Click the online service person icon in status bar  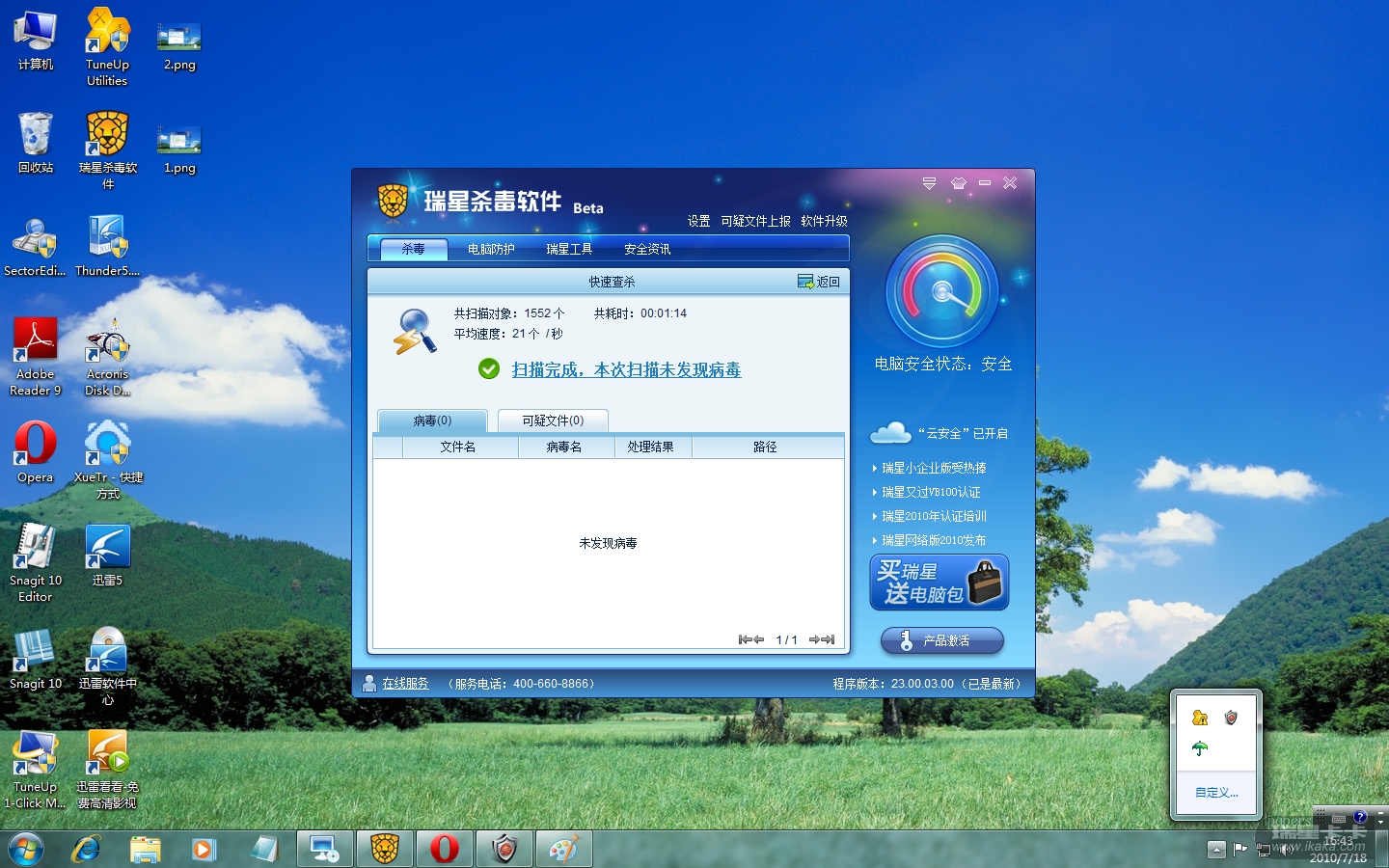[x=369, y=684]
